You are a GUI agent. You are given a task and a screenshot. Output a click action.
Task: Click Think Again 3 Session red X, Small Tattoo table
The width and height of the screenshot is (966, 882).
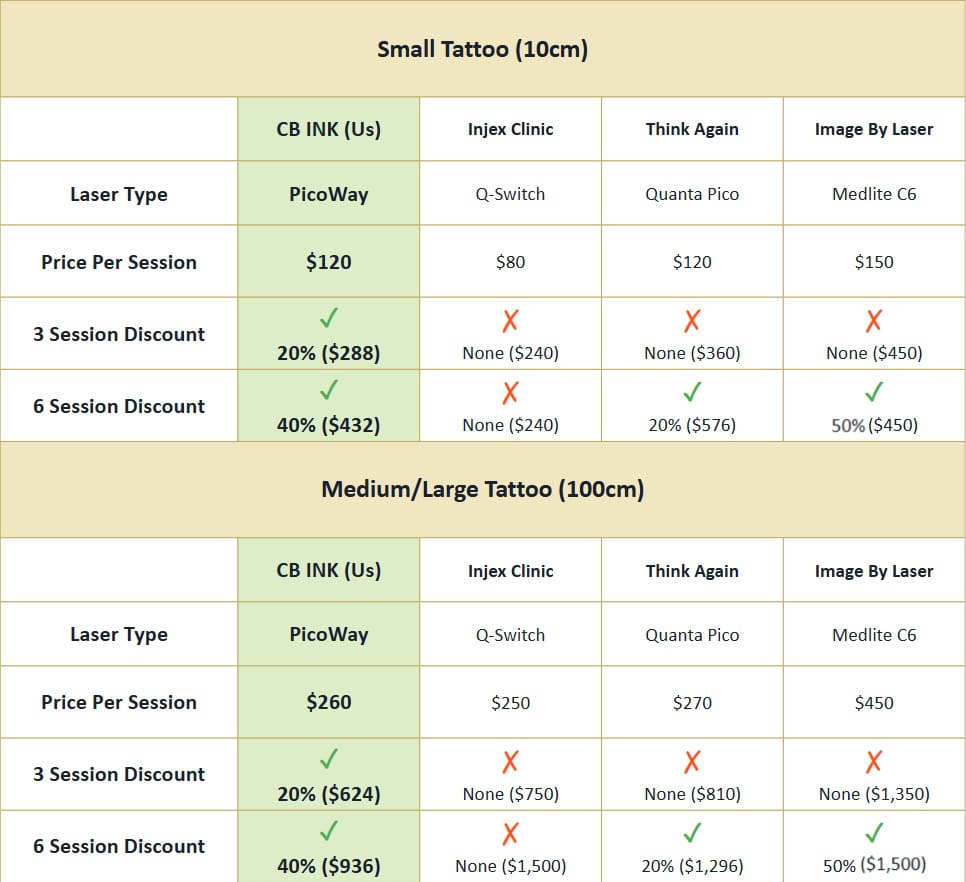point(692,321)
